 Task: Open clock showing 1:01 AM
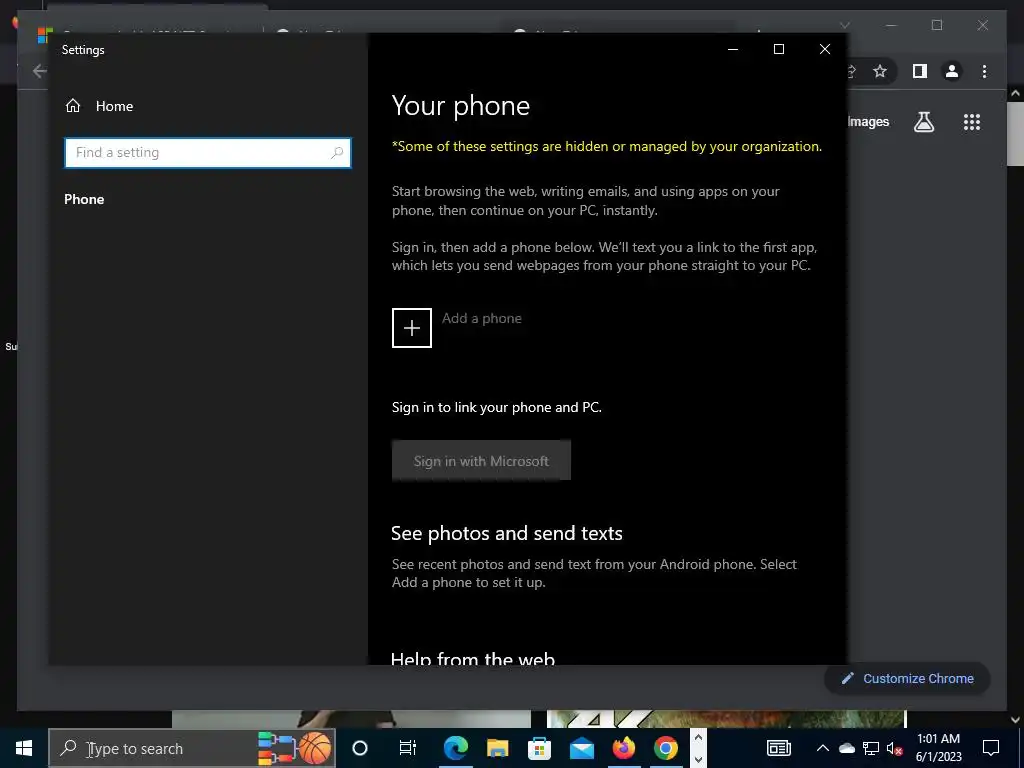click(x=938, y=748)
